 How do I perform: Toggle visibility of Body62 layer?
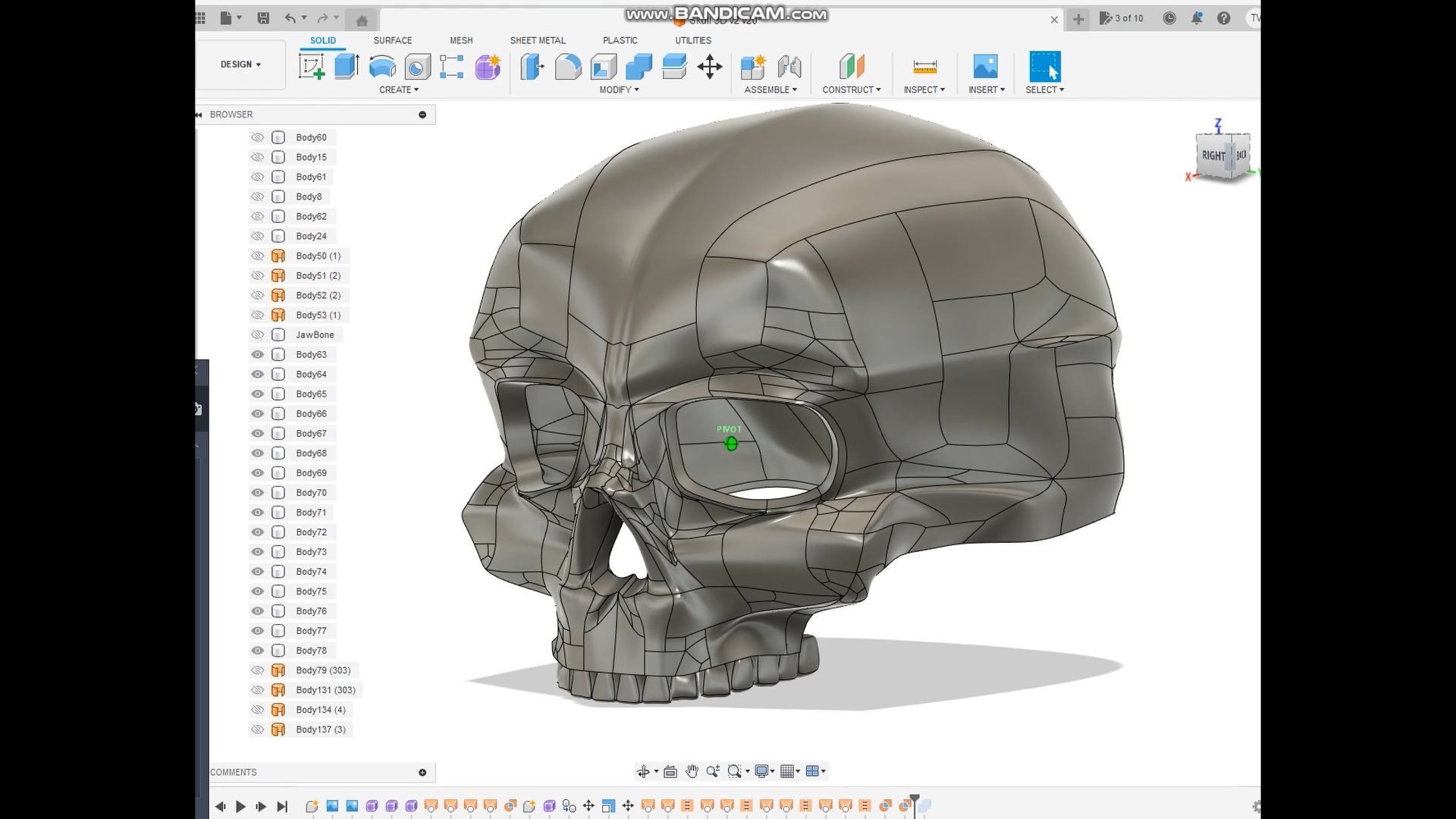(x=257, y=216)
